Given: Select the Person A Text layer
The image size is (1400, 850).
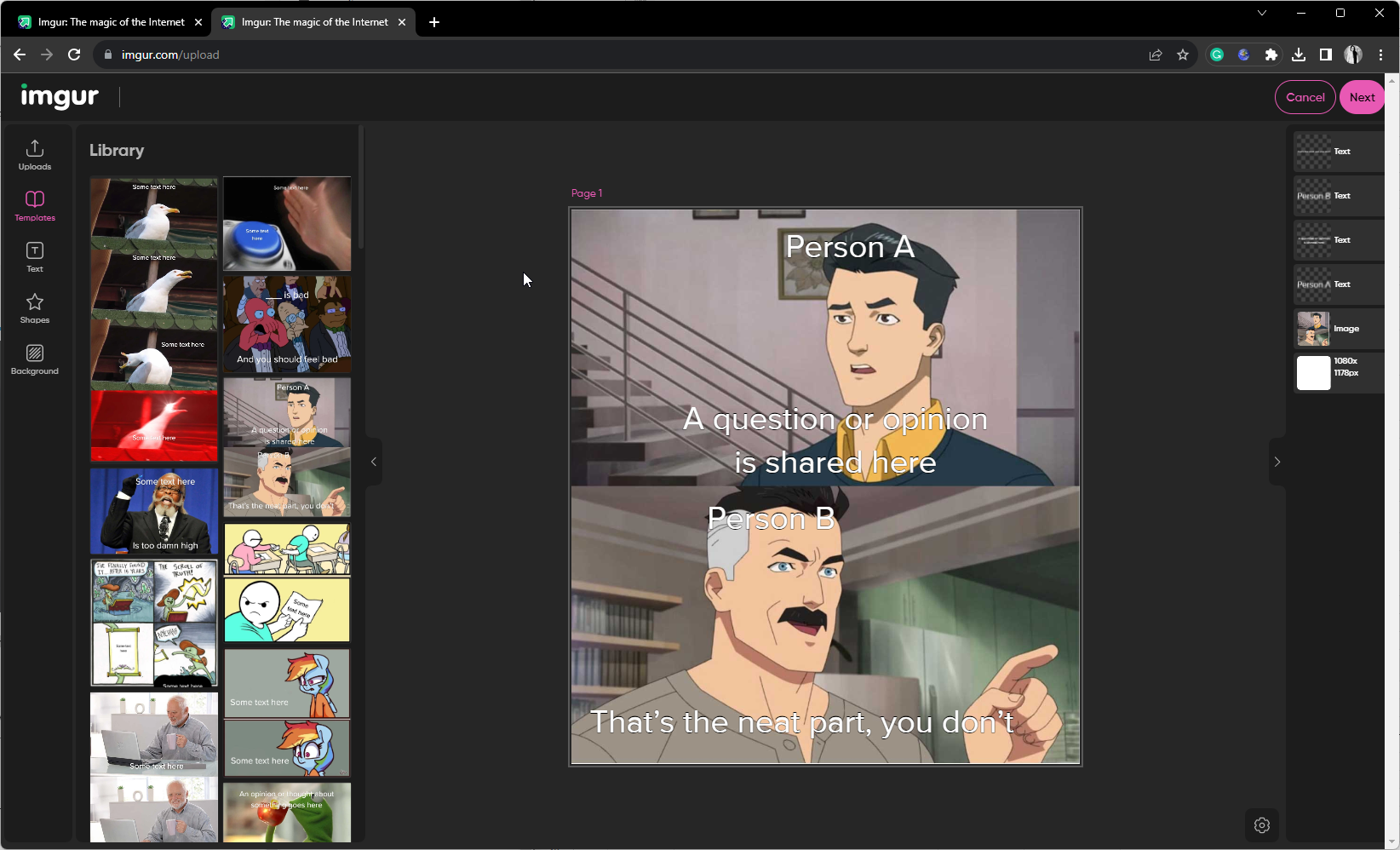Looking at the screenshot, I should [1340, 284].
